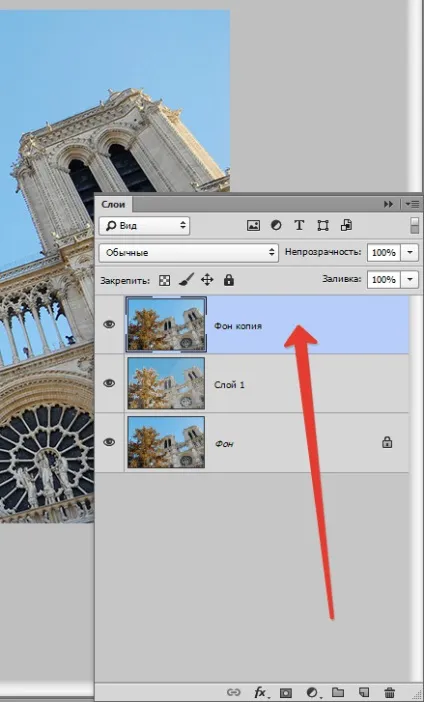The height and width of the screenshot is (702, 424).
Task: Hide the Фон background layer
Action: pyautogui.click(x=109, y=442)
